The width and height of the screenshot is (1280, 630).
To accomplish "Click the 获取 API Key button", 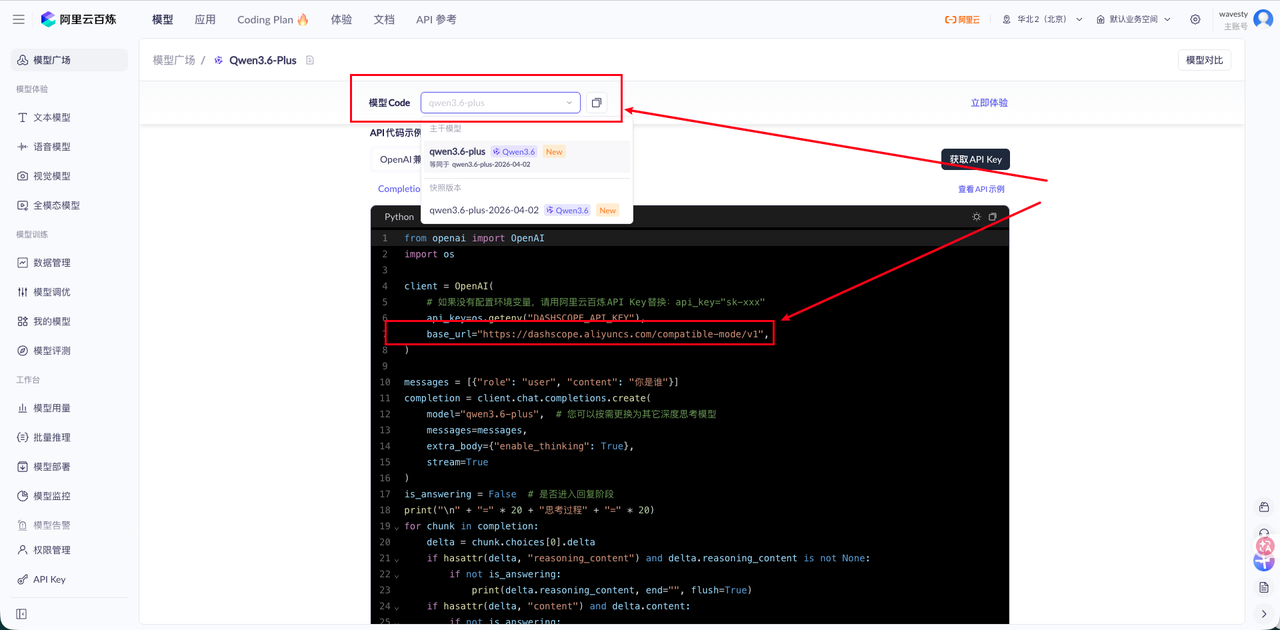I will 975,159.
